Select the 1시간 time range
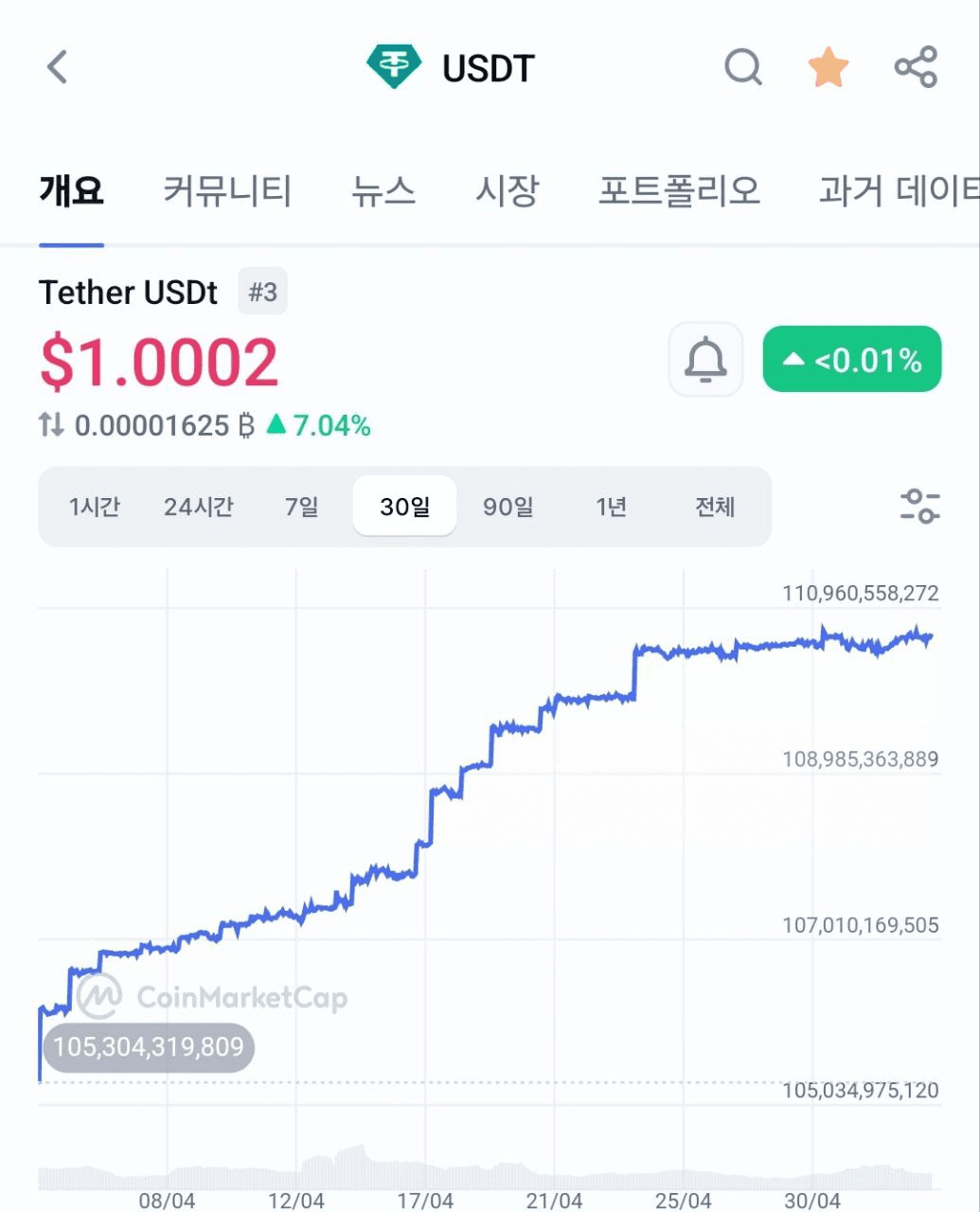Viewport: 980px width, 1212px height. coord(95,507)
